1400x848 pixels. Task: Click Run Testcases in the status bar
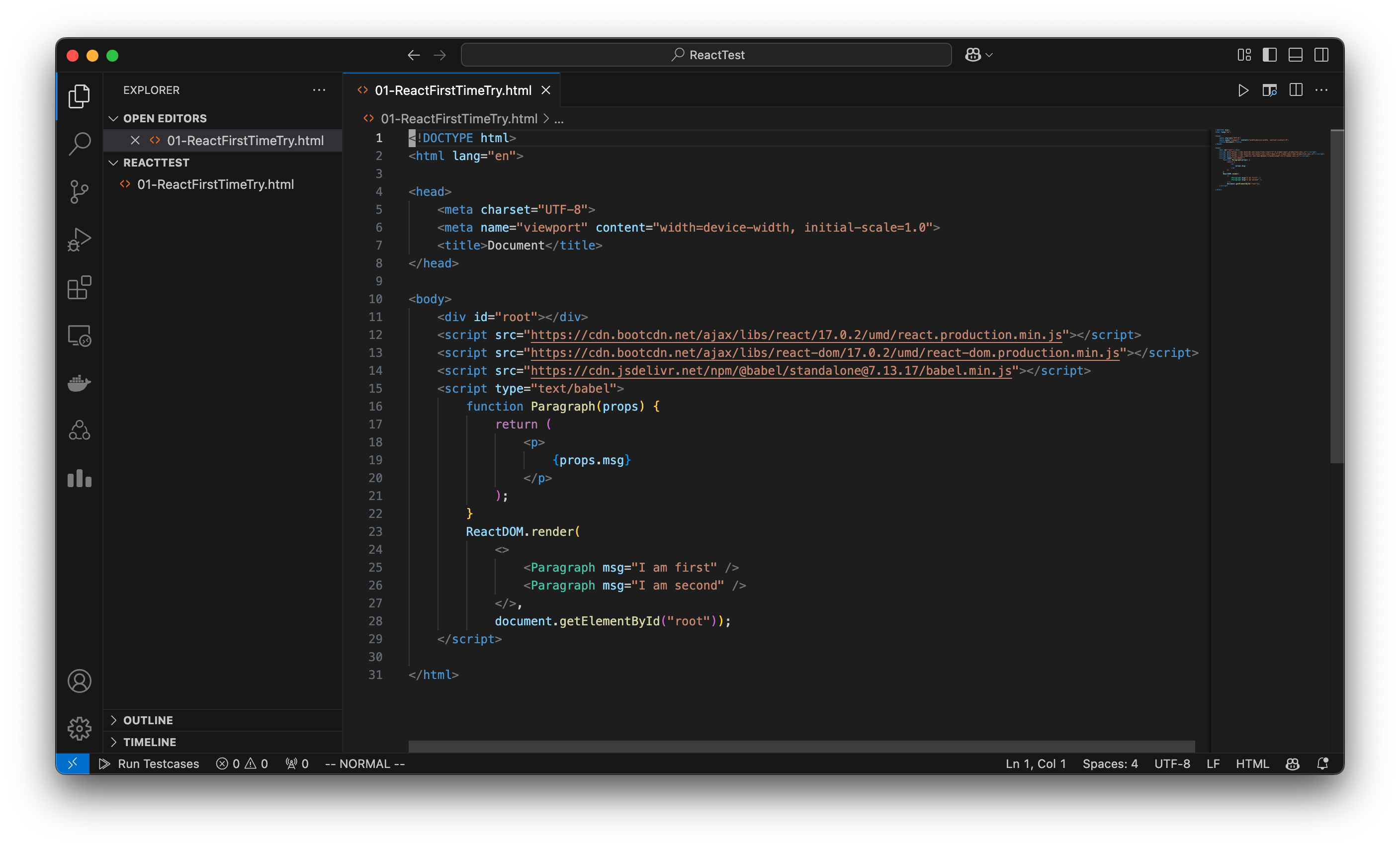[150, 763]
